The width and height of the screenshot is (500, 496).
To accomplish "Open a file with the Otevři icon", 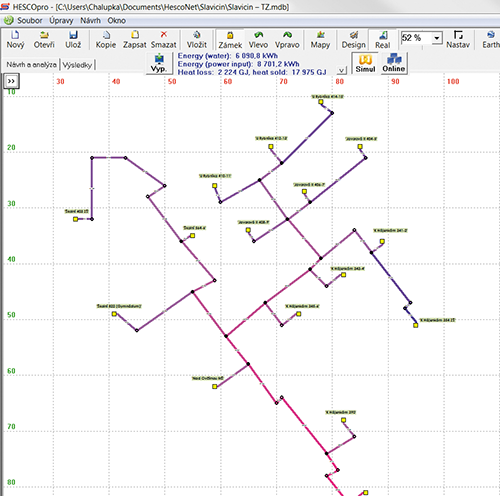I will [44, 40].
